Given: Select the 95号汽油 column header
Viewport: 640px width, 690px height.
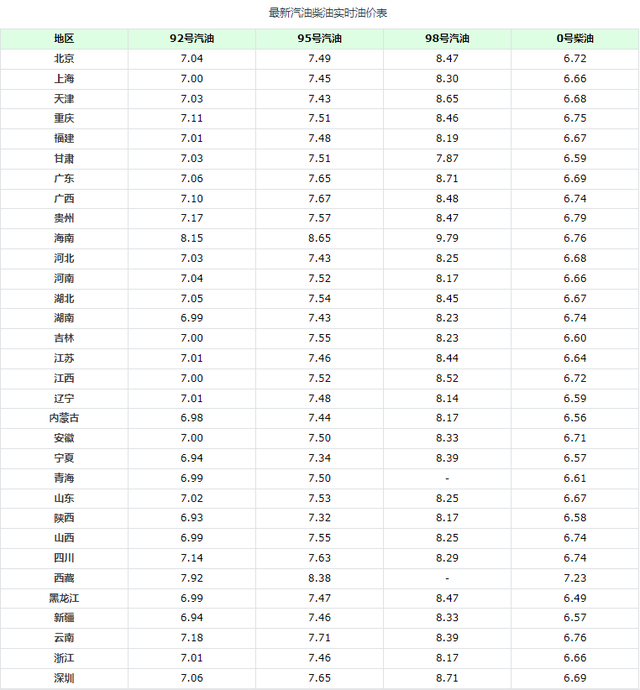Looking at the screenshot, I should coord(320,38).
